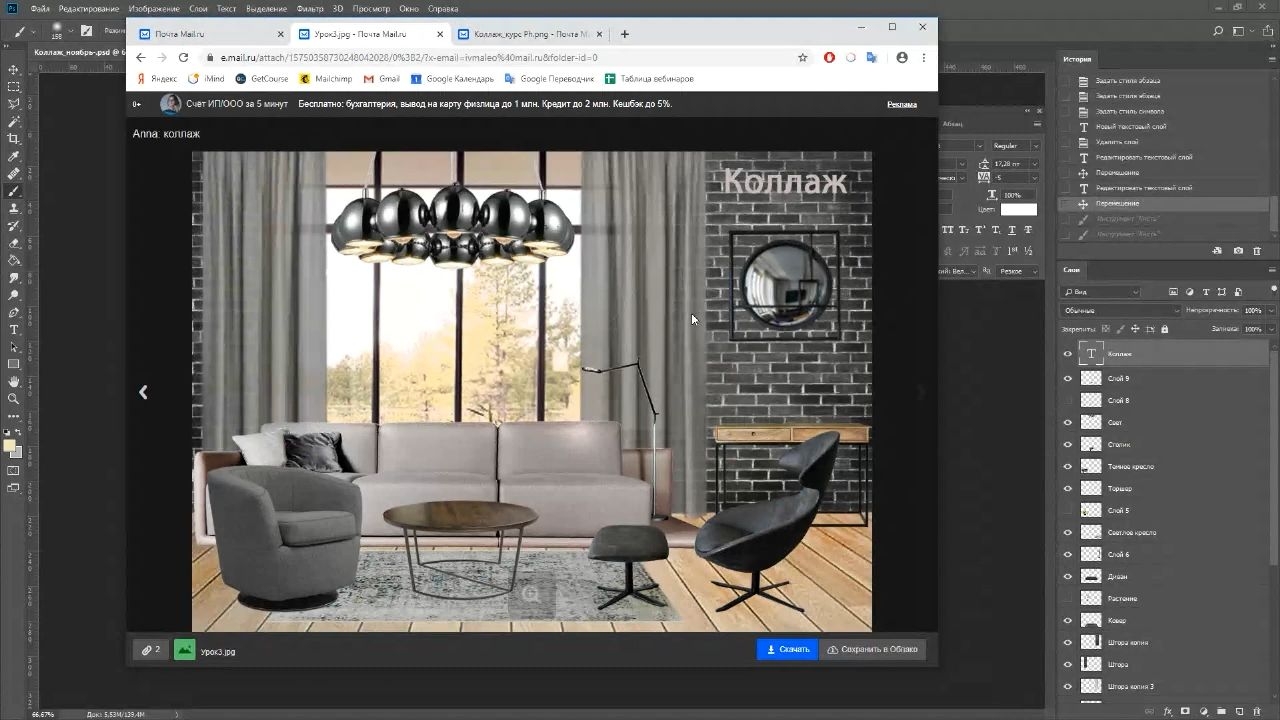Switch to the "Коллаж_курс Ph.png" browser tab
The image size is (1280, 720).
pos(530,34)
